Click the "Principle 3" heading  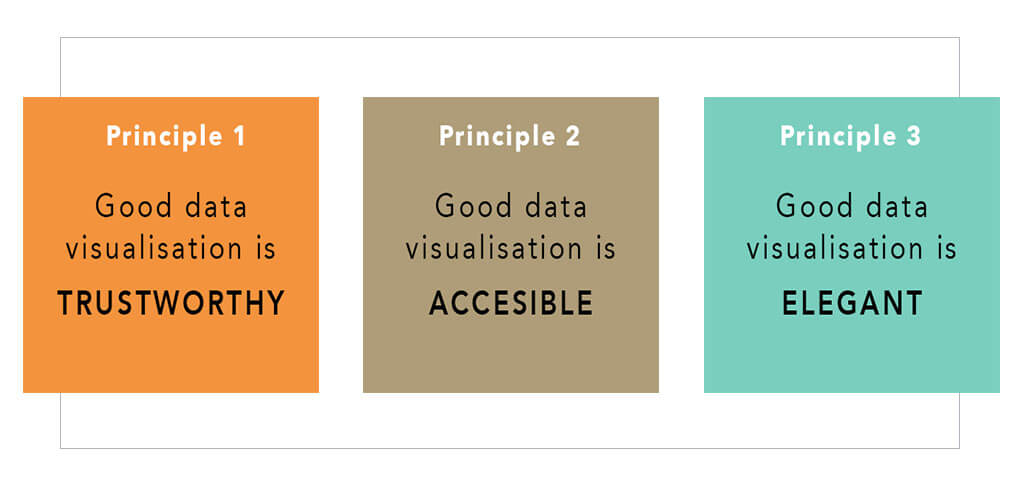click(851, 137)
